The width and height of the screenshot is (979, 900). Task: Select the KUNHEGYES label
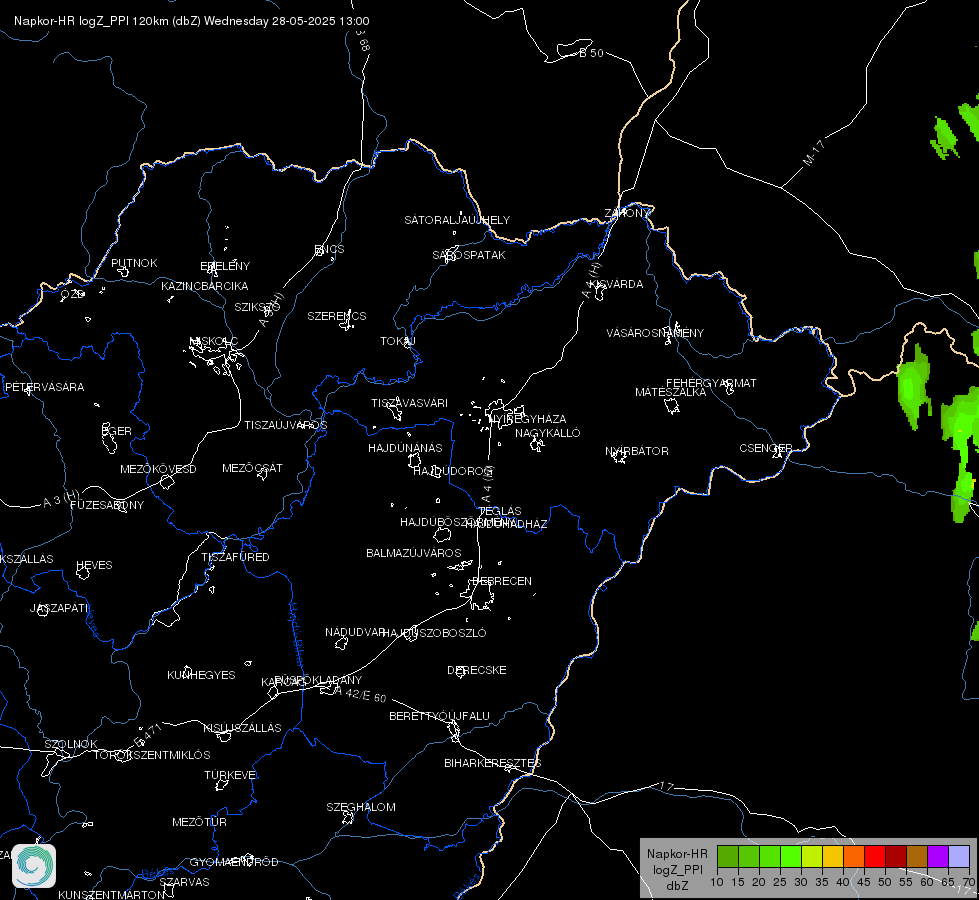pyautogui.click(x=201, y=675)
